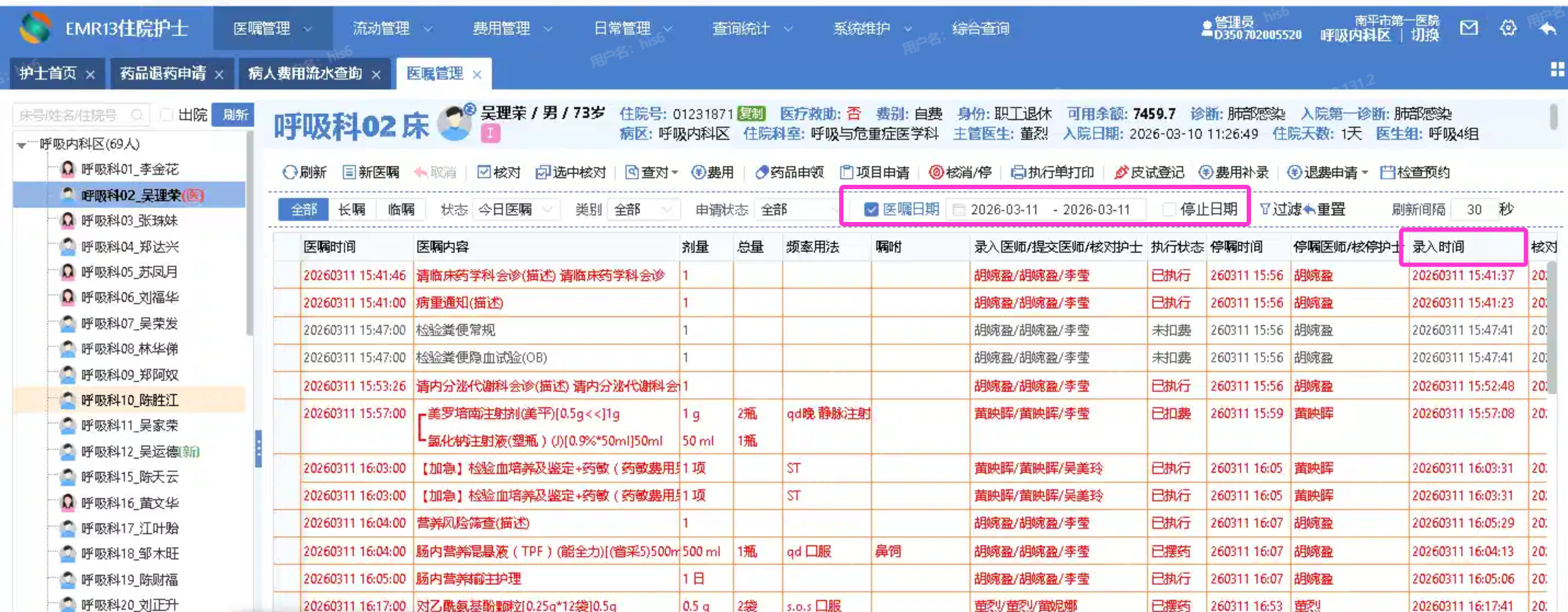
Task: Click the back arrow icon in header
Action: point(1548,28)
